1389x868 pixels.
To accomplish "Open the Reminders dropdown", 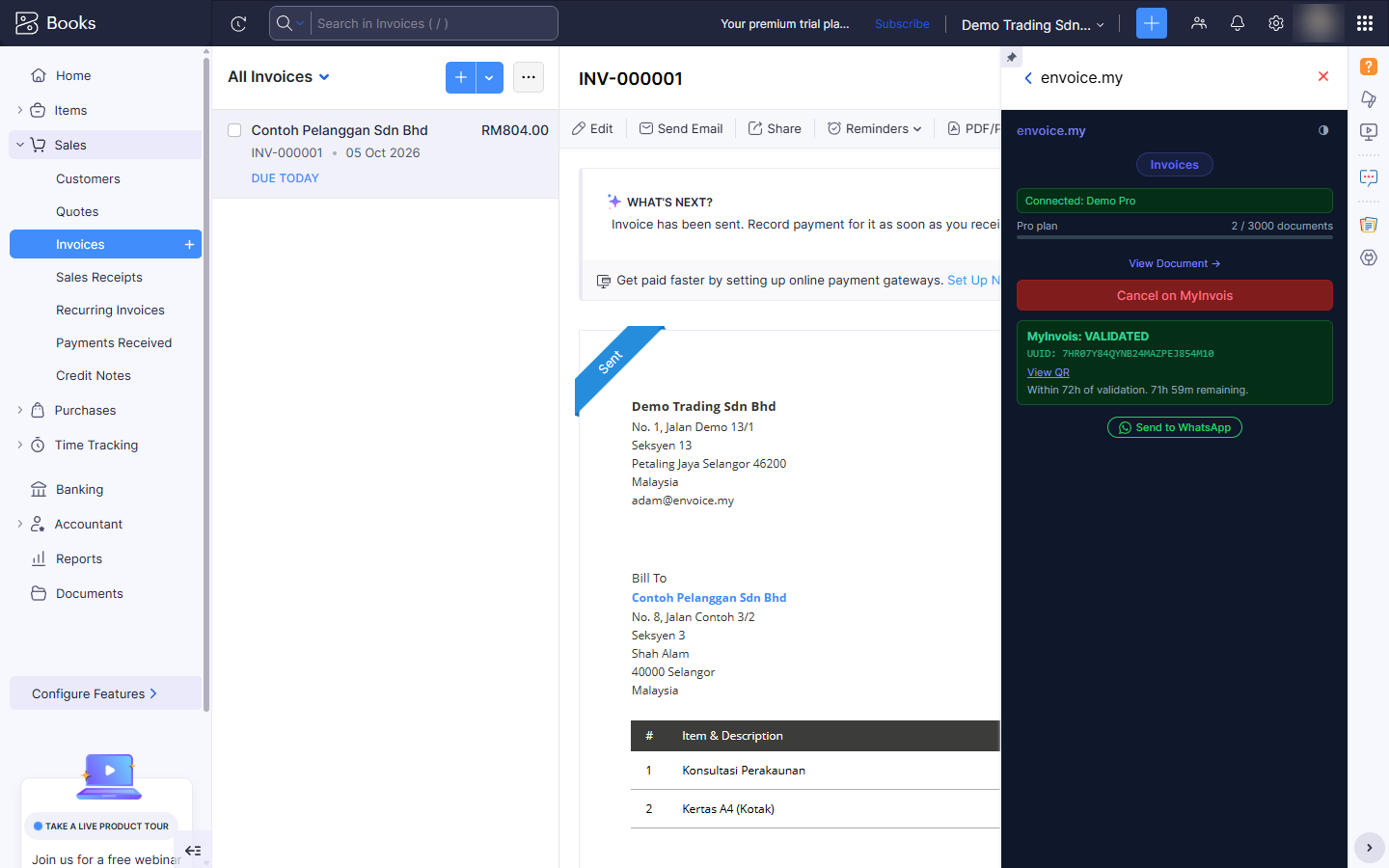I will (x=874, y=128).
